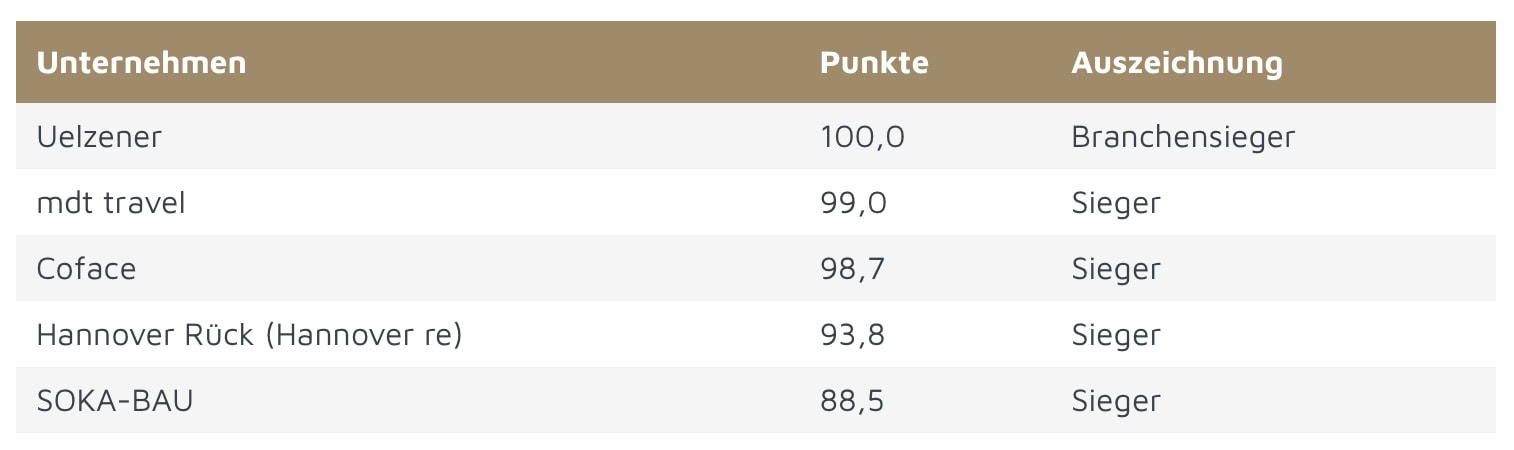1514x450 pixels.
Task: Click the Unternehmen column header
Action: pos(141,63)
